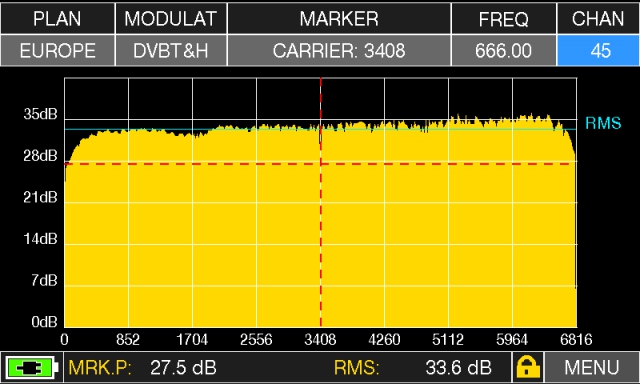Click the 14dB axis label

[x=40, y=239]
